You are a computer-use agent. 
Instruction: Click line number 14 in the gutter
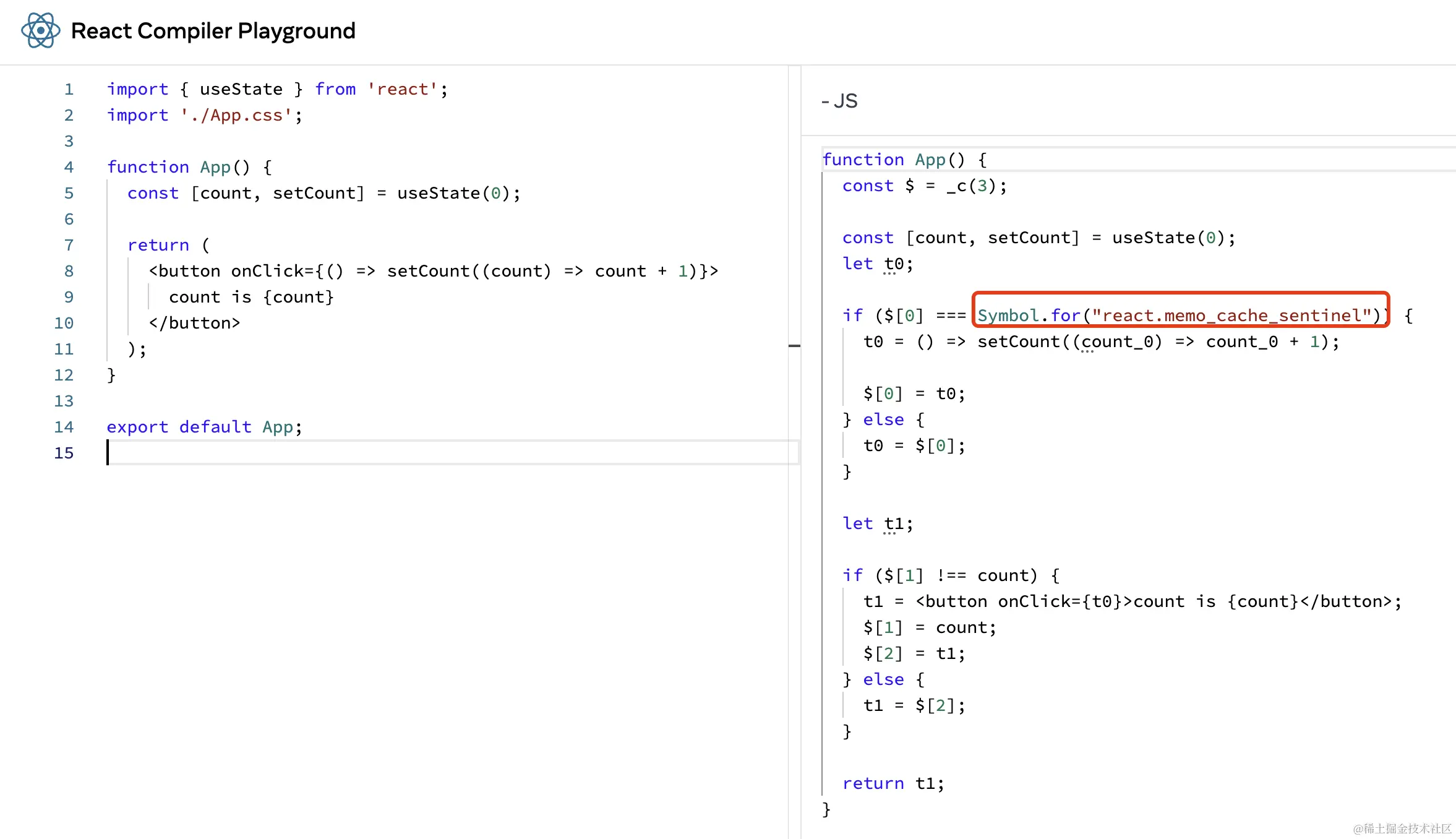pos(64,427)
